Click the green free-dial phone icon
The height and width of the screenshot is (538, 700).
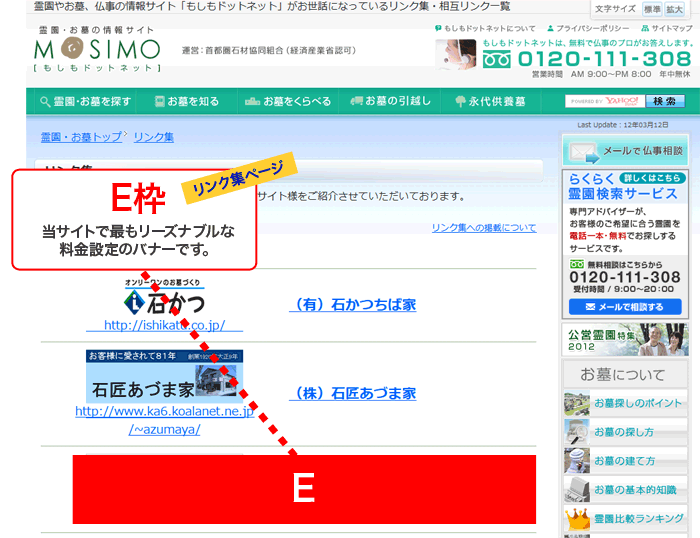point(496,59)
